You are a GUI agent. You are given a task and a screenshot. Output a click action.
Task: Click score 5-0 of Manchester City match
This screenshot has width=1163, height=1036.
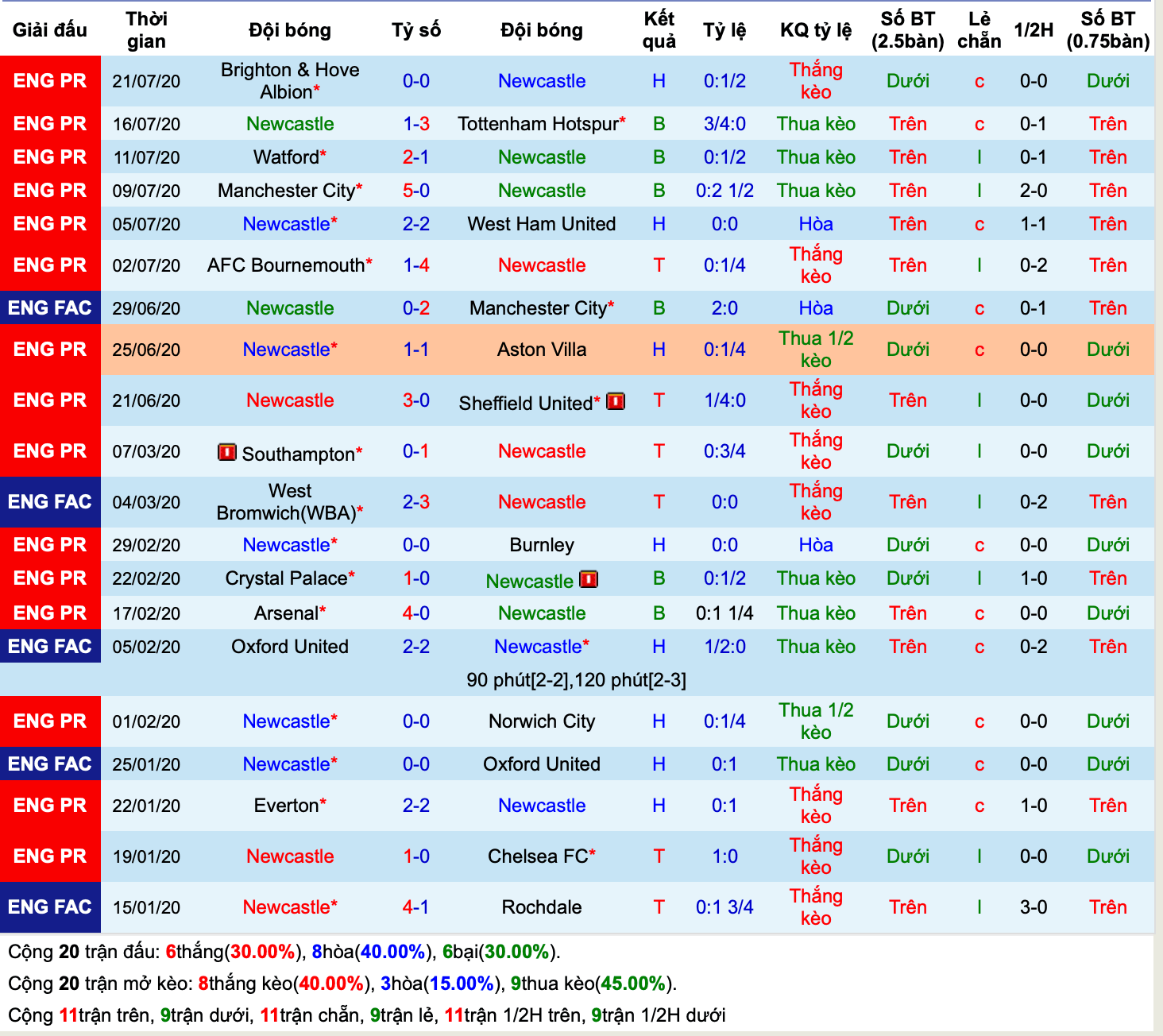point(416,191)
